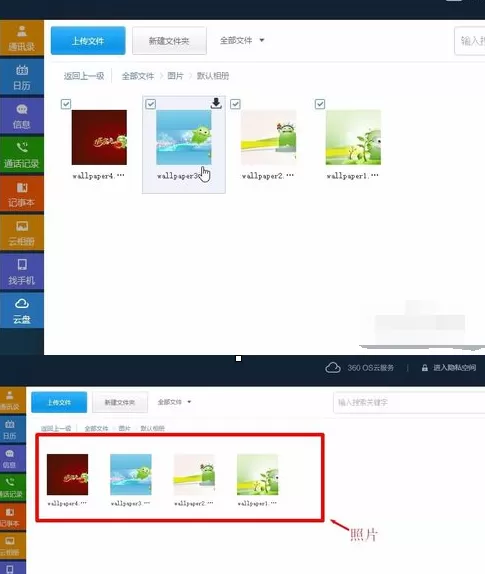This screenshot has height=574, width=485.
Task: Select wallpaper3 thumbnail in lower window
Action: click(131, 474)
